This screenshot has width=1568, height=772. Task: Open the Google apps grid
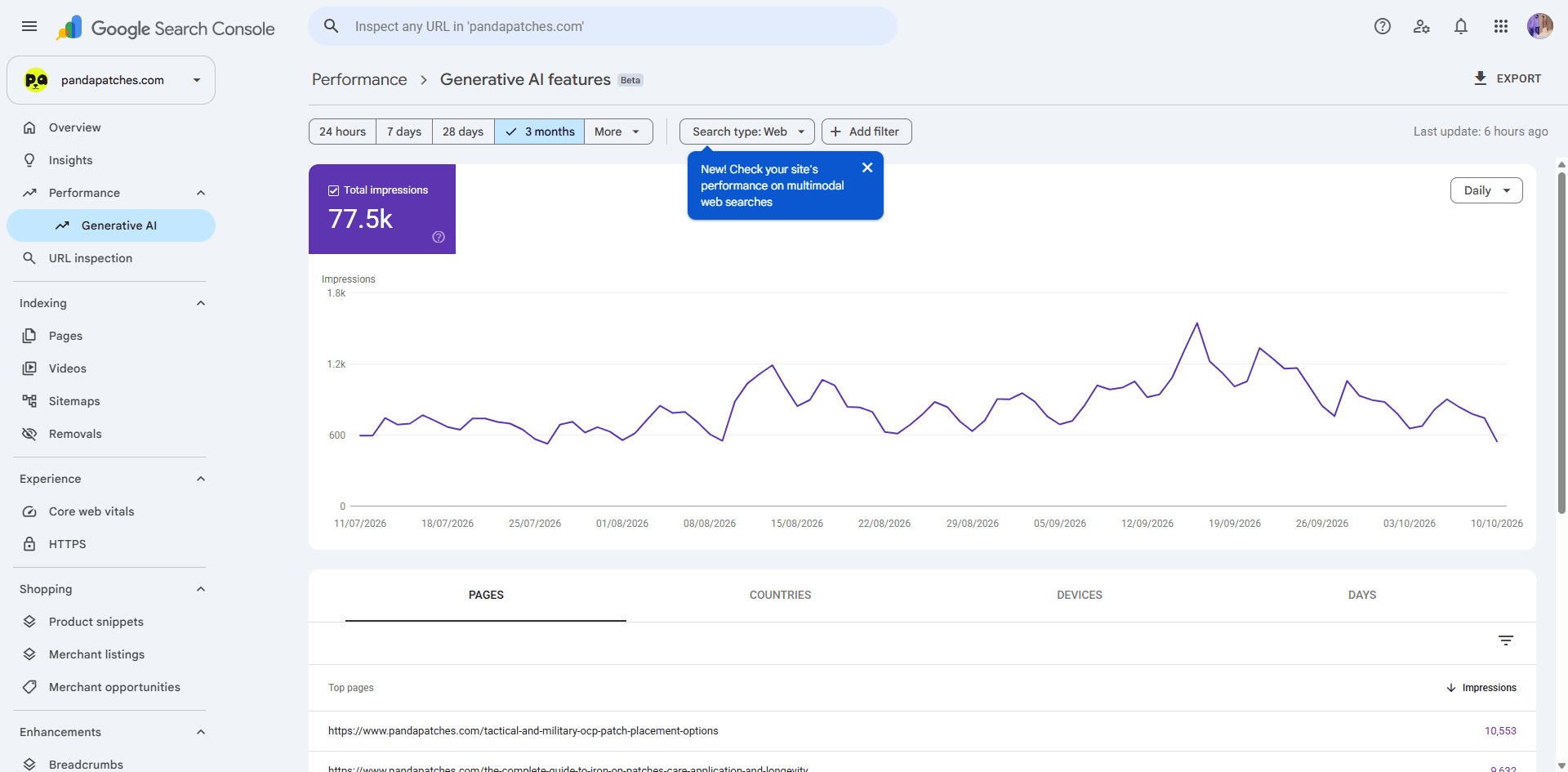pos(1501,26)
